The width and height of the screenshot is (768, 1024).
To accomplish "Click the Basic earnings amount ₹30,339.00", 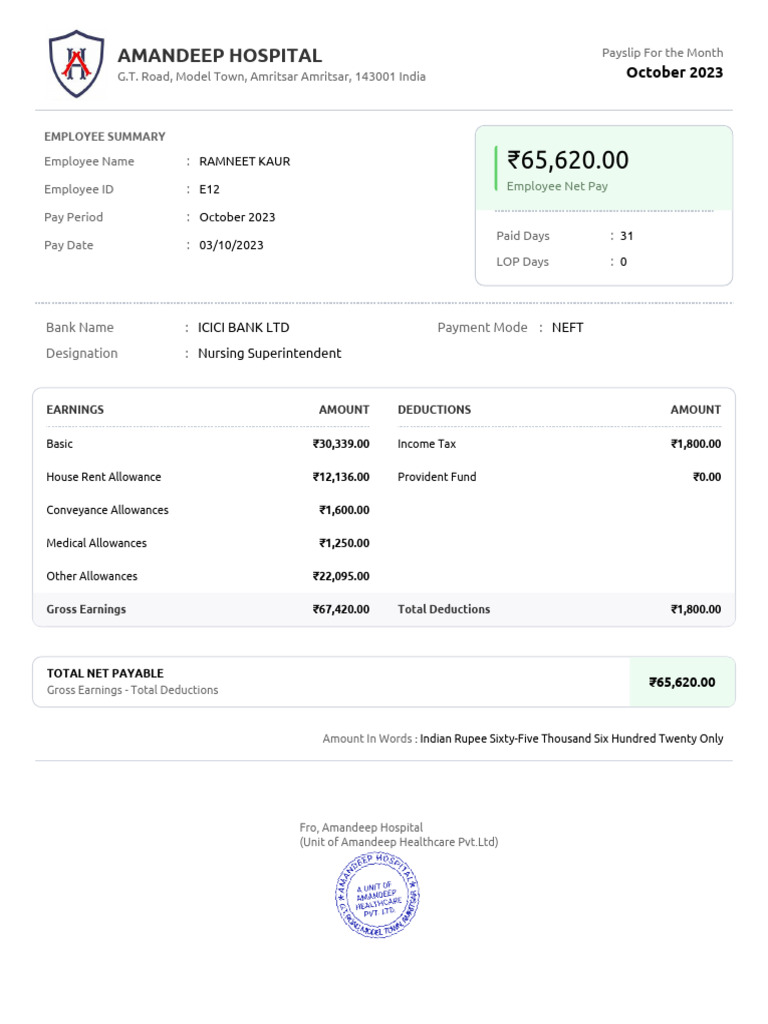I will 340,444.
